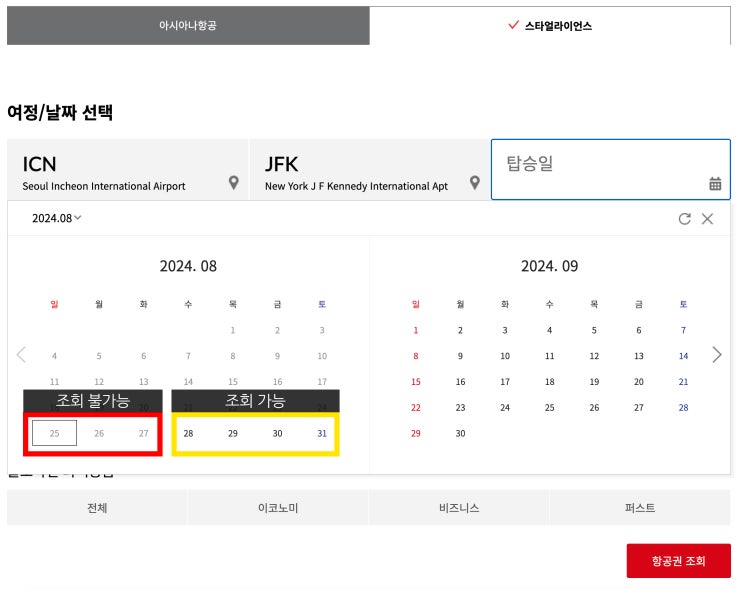Reset calendar with the refresh icon
Image resolution: width=743 pixels, height=590 pixels.
(684, 218)
